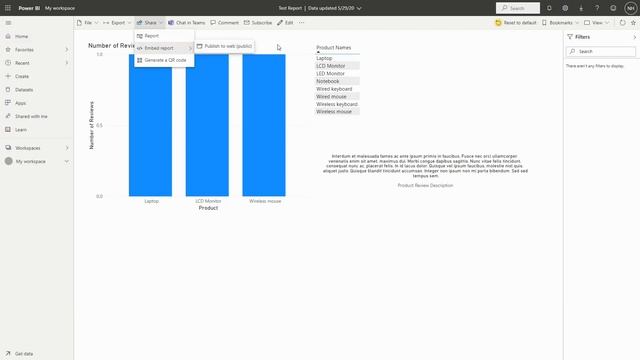The height and width of the screenshot is (360, 640).
Task: Open the Bookmarks dropdown
Action: 560,23
